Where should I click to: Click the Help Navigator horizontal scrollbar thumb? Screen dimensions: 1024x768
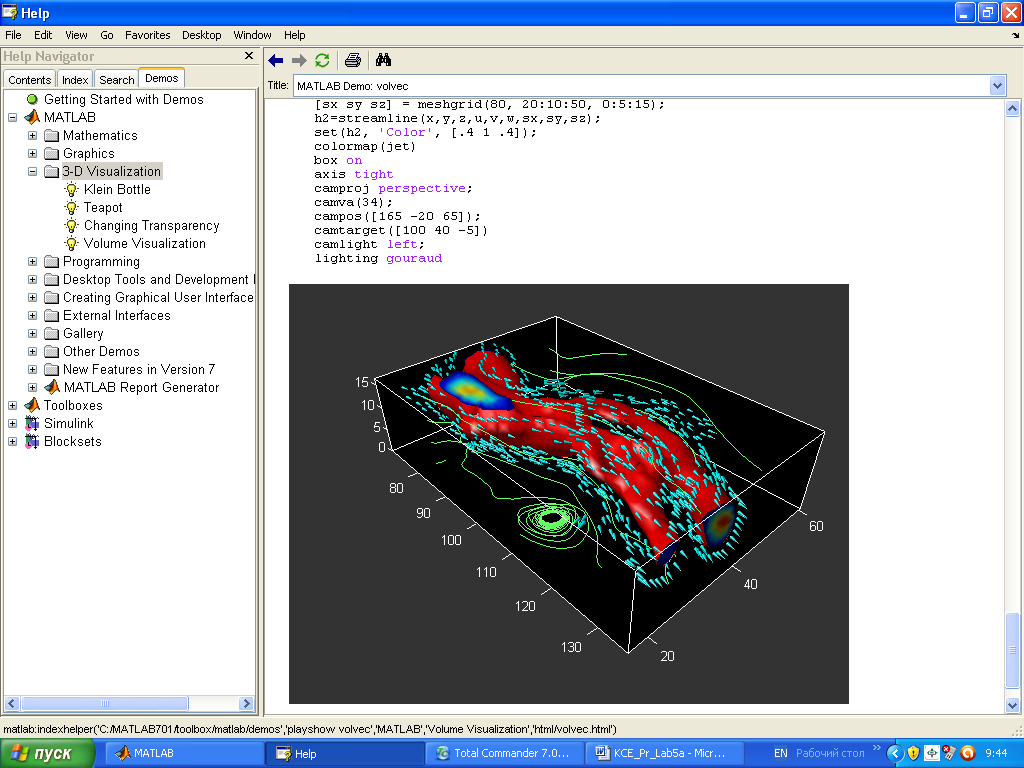pos(105,703)
